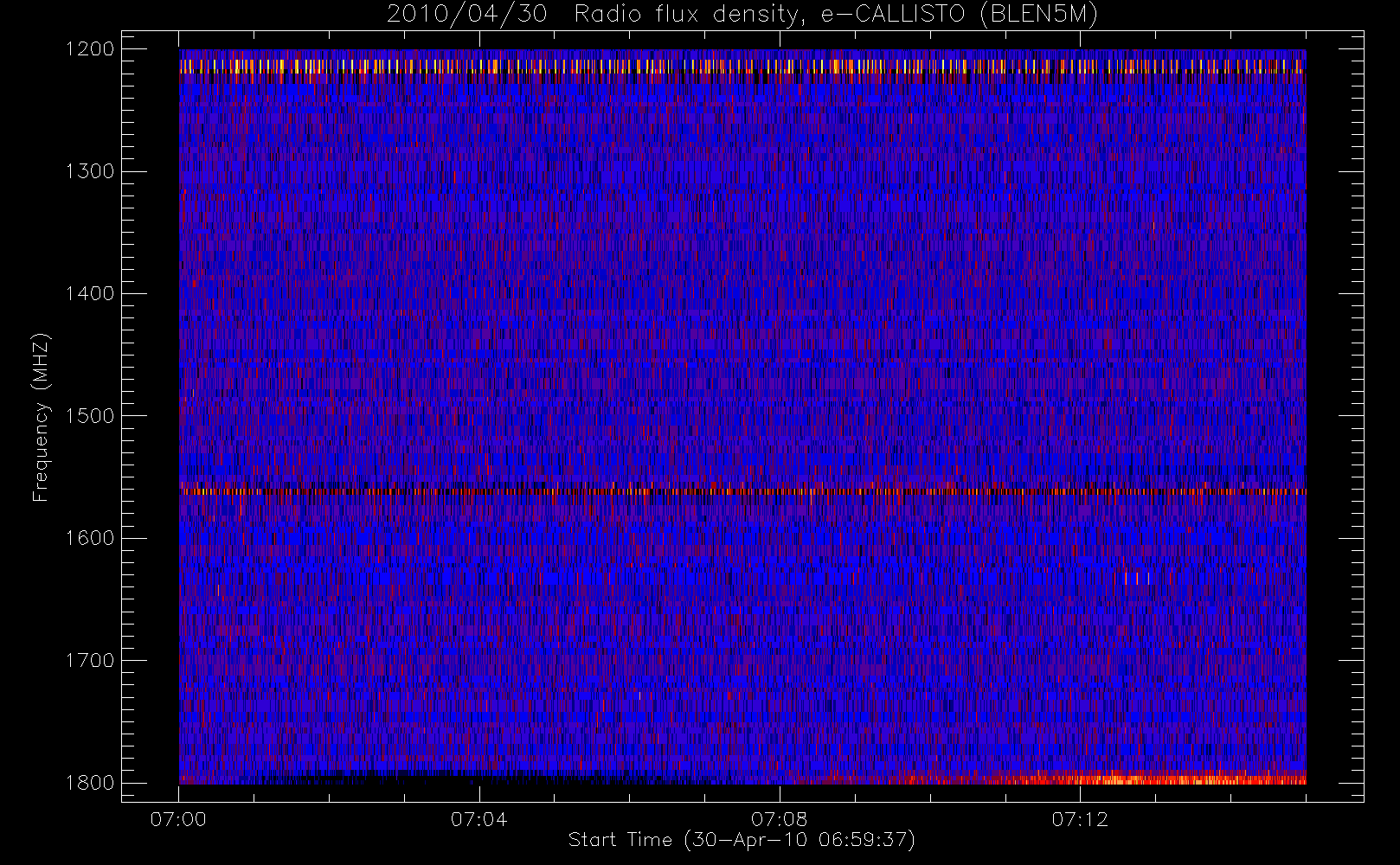Select the 1600 frequency tick label

pos(90,538)
